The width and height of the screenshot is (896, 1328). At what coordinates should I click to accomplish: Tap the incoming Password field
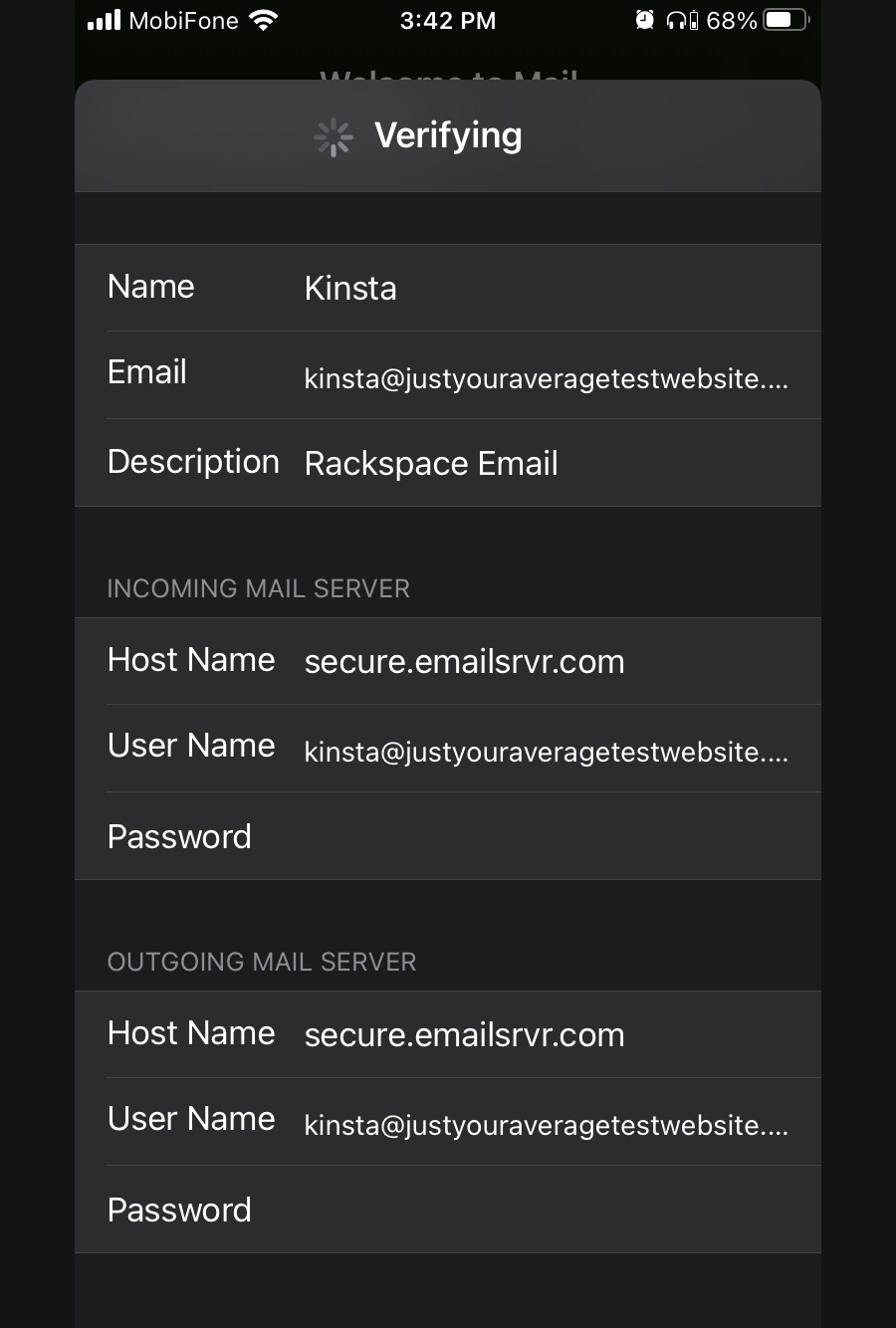448,836
